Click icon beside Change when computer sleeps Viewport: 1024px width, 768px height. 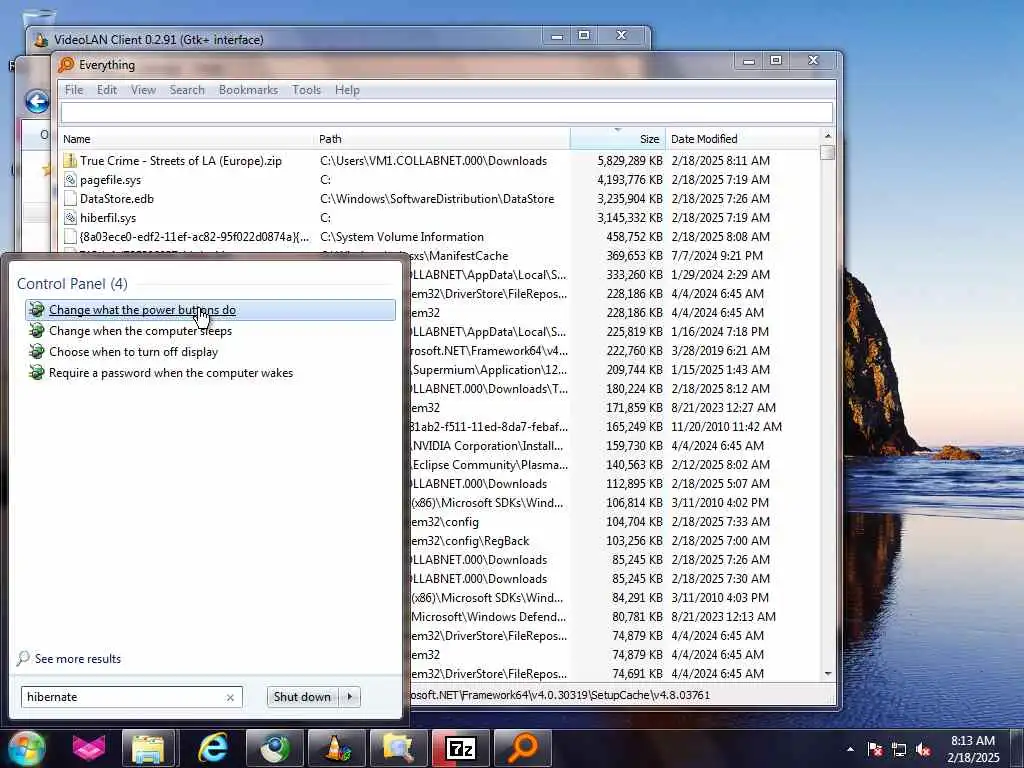point(37,330)
